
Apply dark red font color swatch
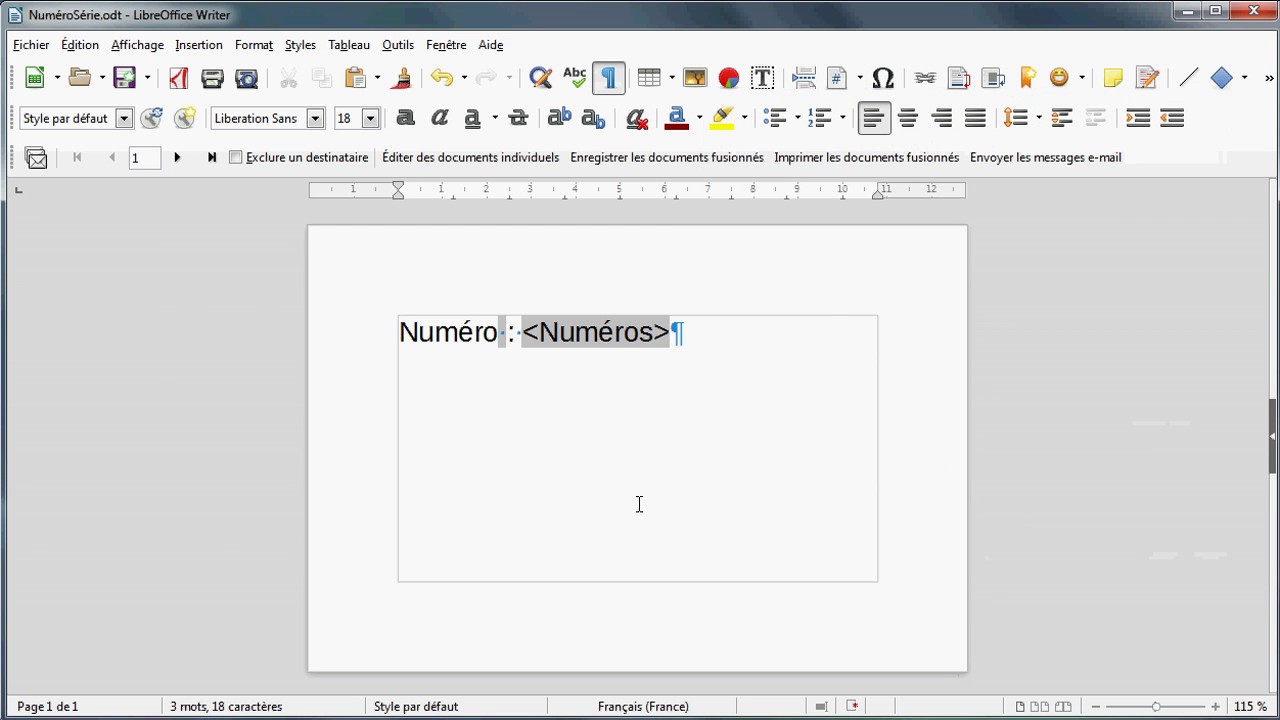[677, 118]
